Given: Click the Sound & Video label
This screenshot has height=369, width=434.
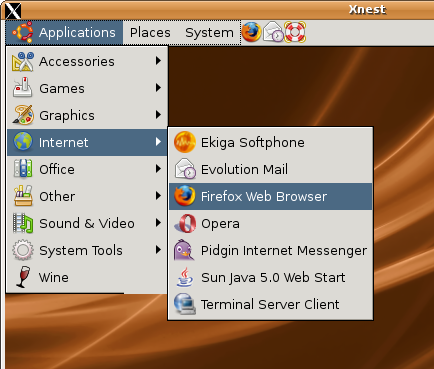Looking at the screenshot, I should pos(87,223).
